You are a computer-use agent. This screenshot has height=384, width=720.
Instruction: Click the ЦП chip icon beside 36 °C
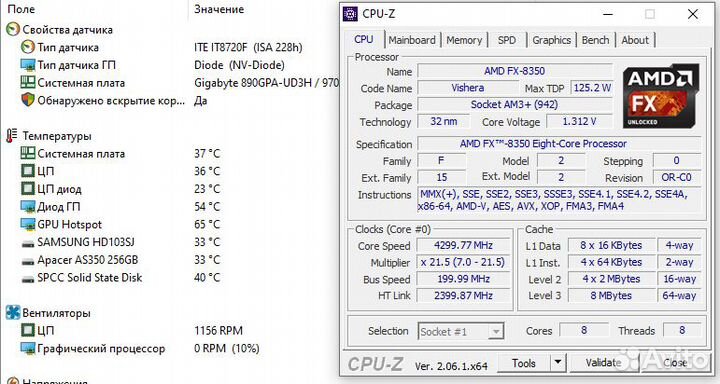[x=28, y=171]
